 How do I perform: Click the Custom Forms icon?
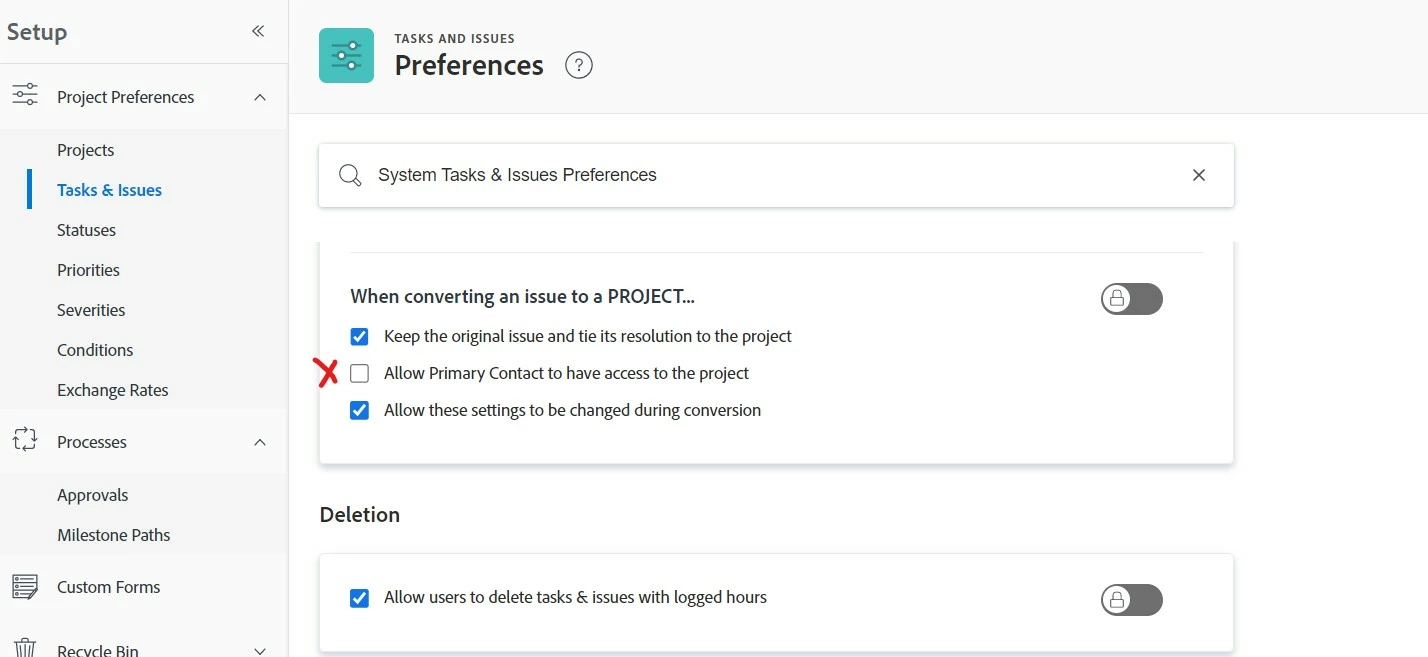(24, 587)
